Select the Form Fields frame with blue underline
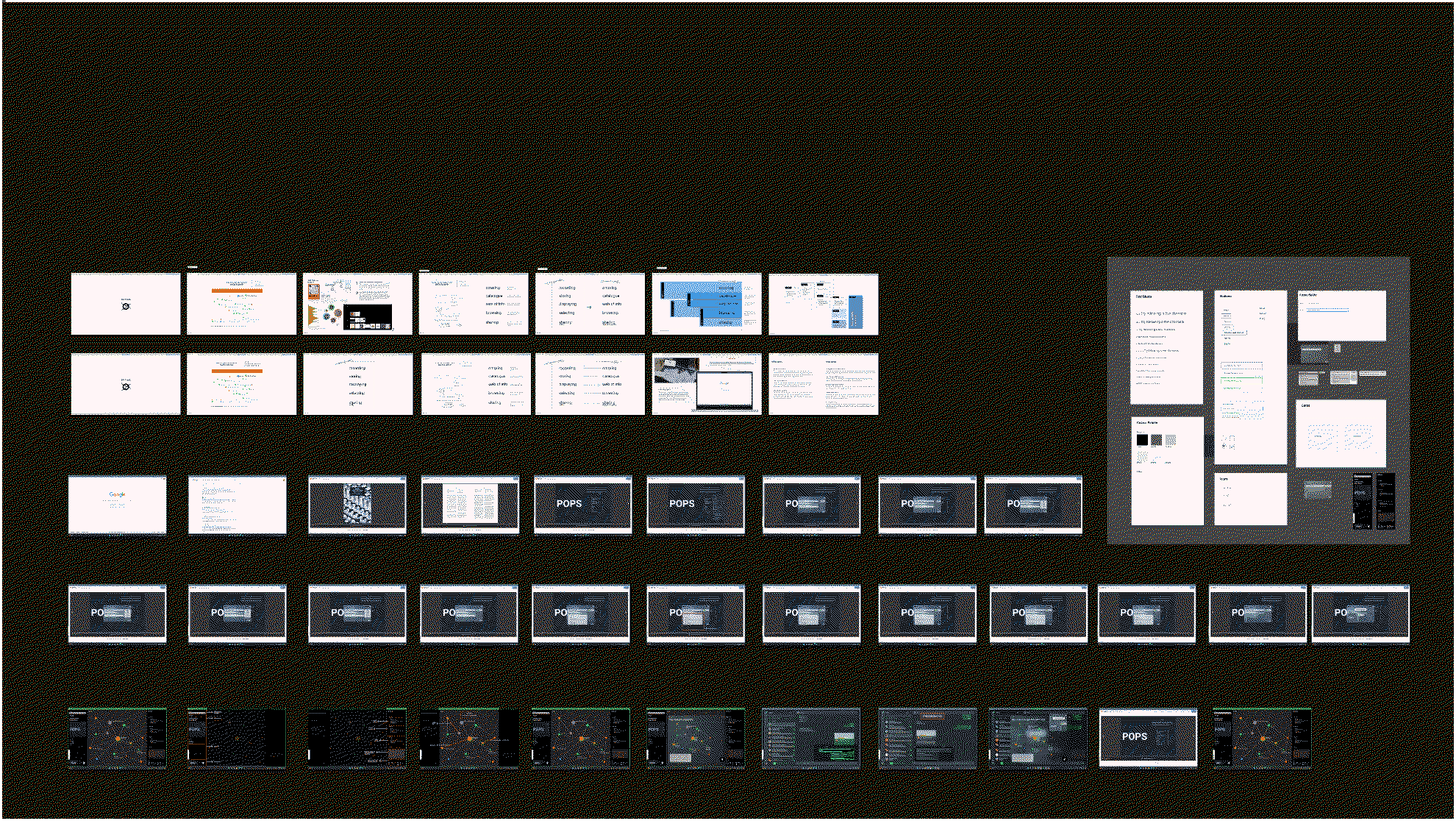Viewport: 1456px width, 821px height. 1342,316
